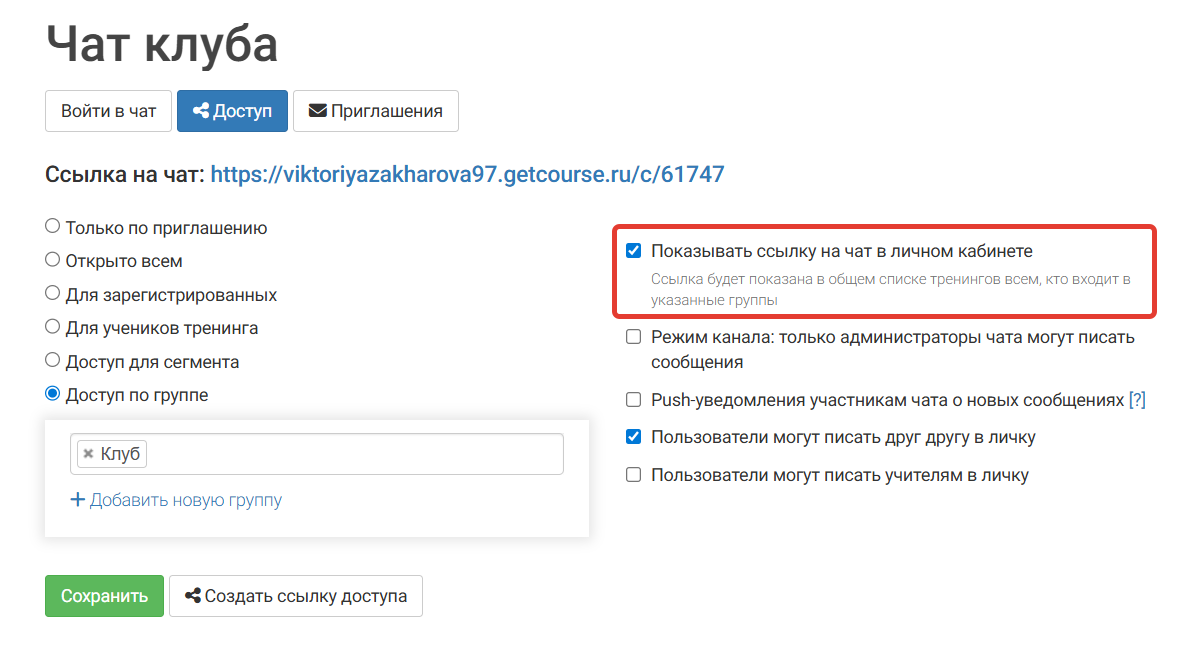Click the share icon on Создать ссылку доступа

tap(192, 595)
